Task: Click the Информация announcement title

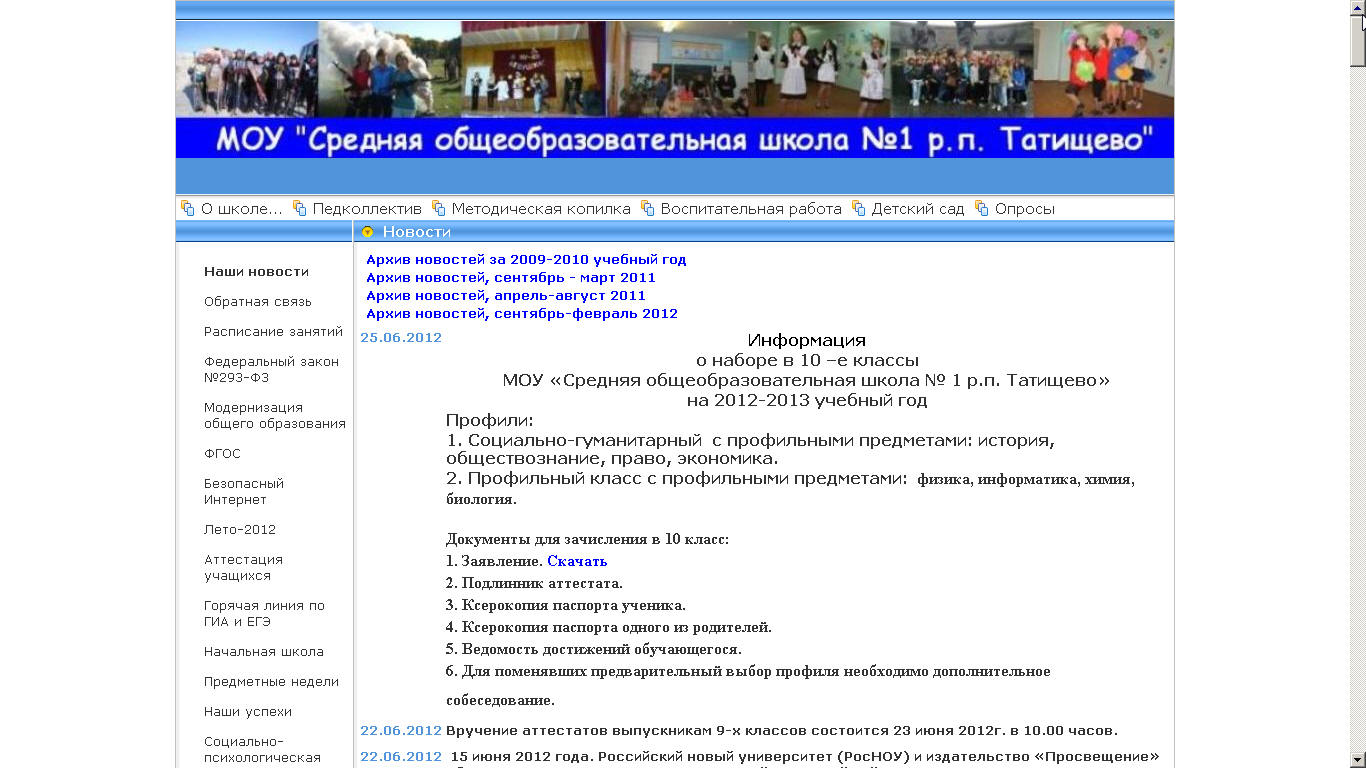Action: click(807, 340)
